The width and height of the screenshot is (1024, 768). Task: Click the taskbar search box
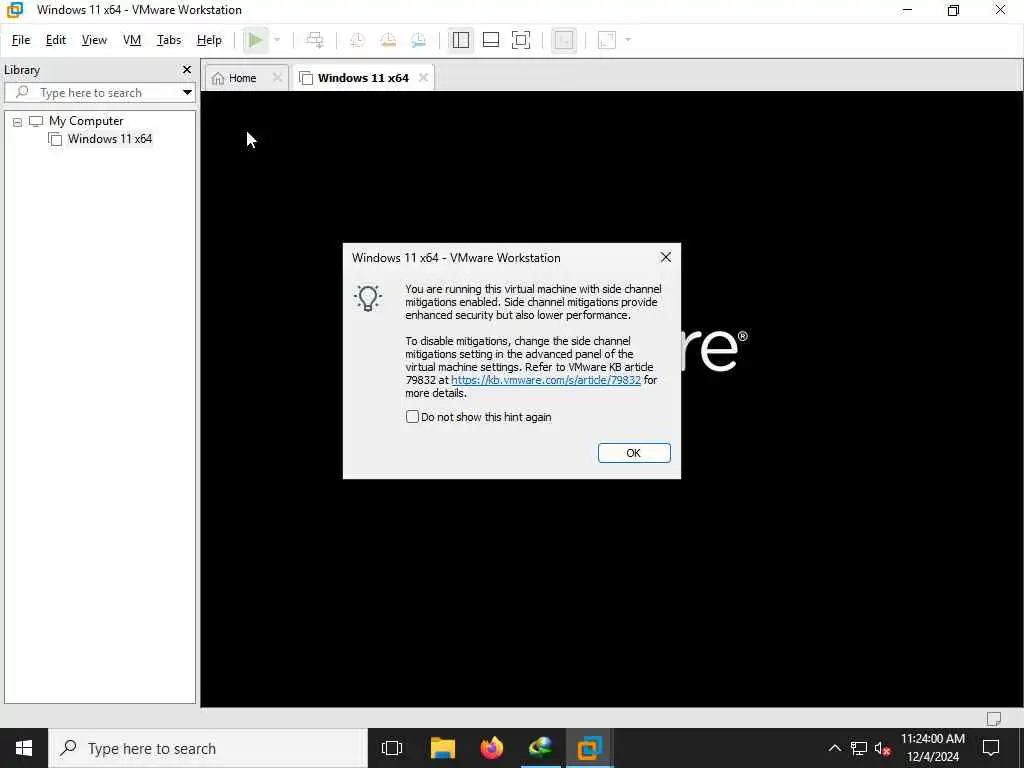click(208, 748)
